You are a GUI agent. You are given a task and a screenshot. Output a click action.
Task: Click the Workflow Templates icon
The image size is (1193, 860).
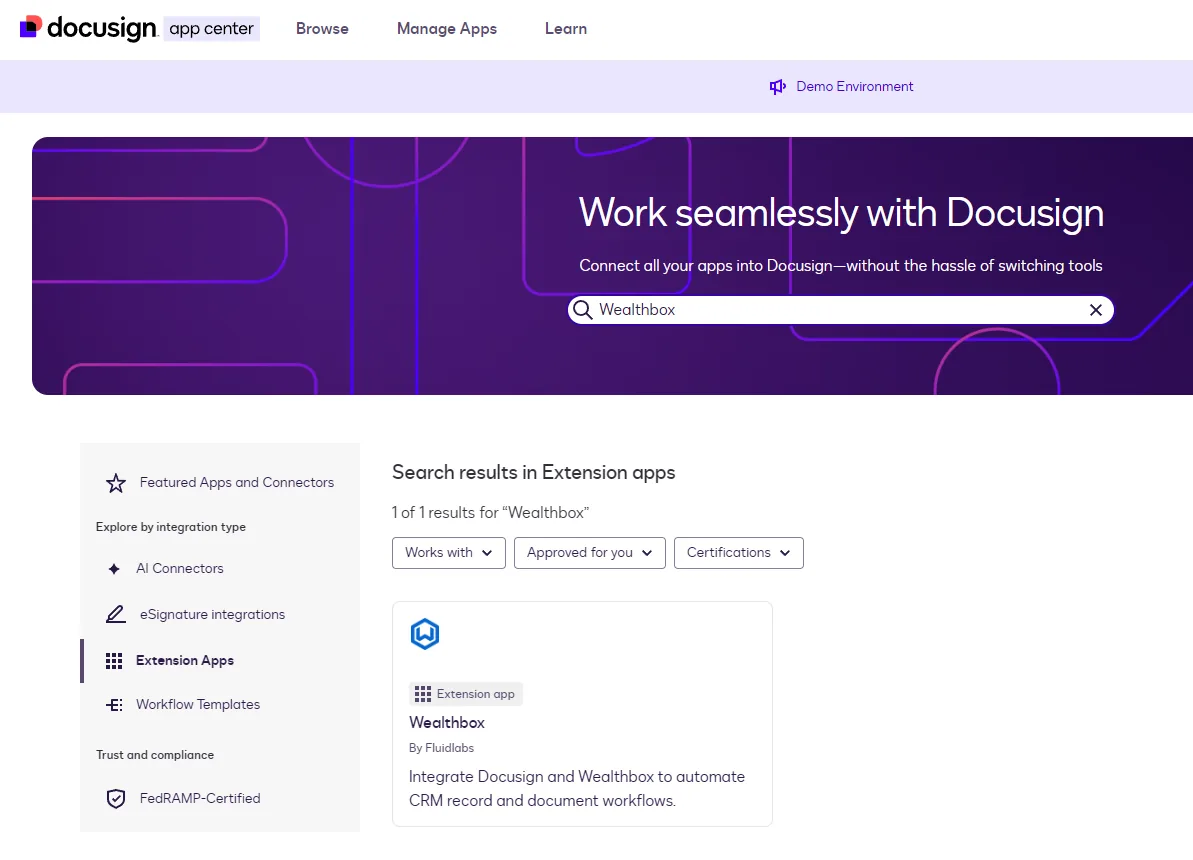114,705
